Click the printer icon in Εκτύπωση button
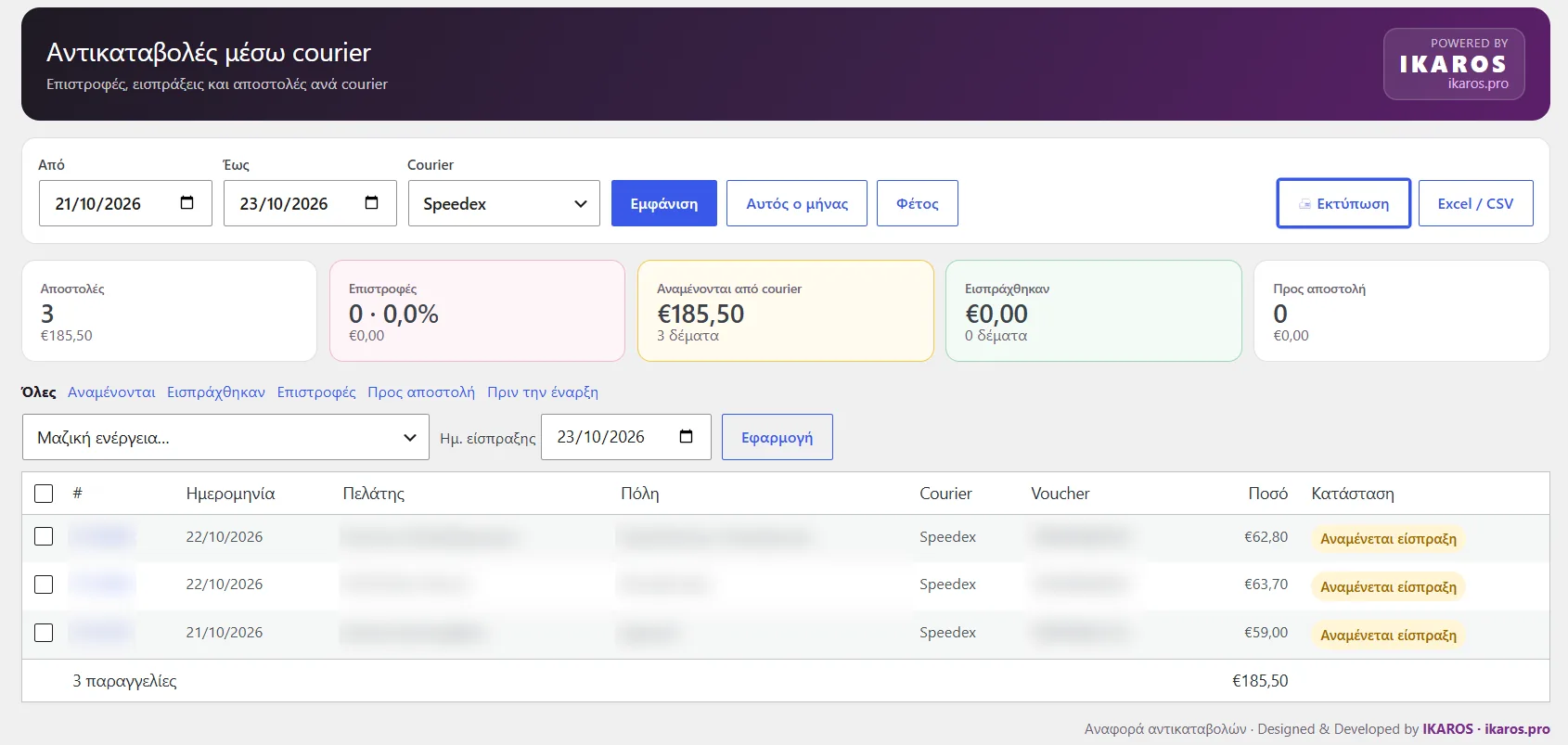1568x745 pixels. [x=1305, y=204]
